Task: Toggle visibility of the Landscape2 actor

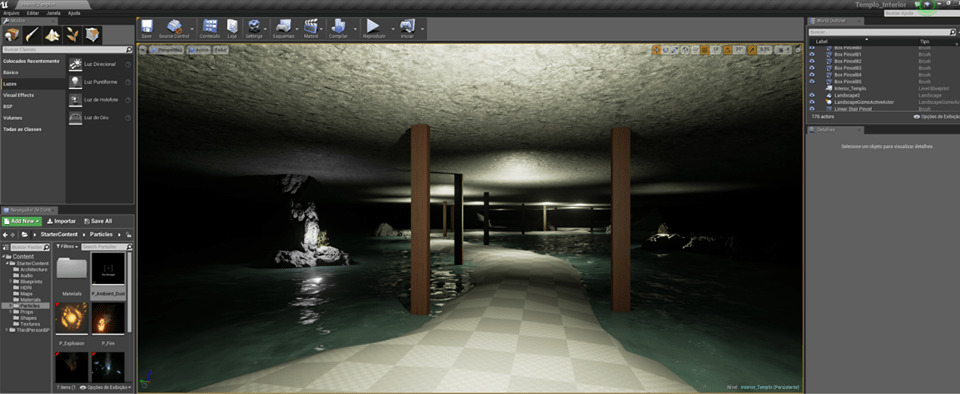Action: (812, 95)
